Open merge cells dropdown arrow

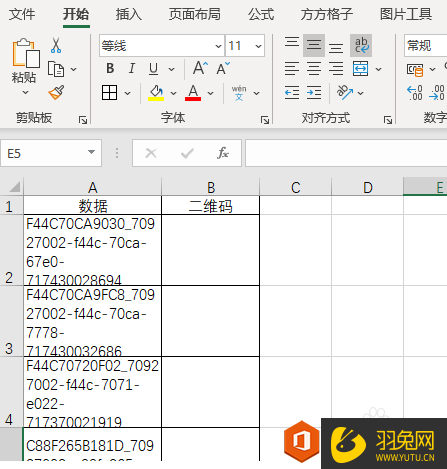pyautogui.click(x=378, y=69)
